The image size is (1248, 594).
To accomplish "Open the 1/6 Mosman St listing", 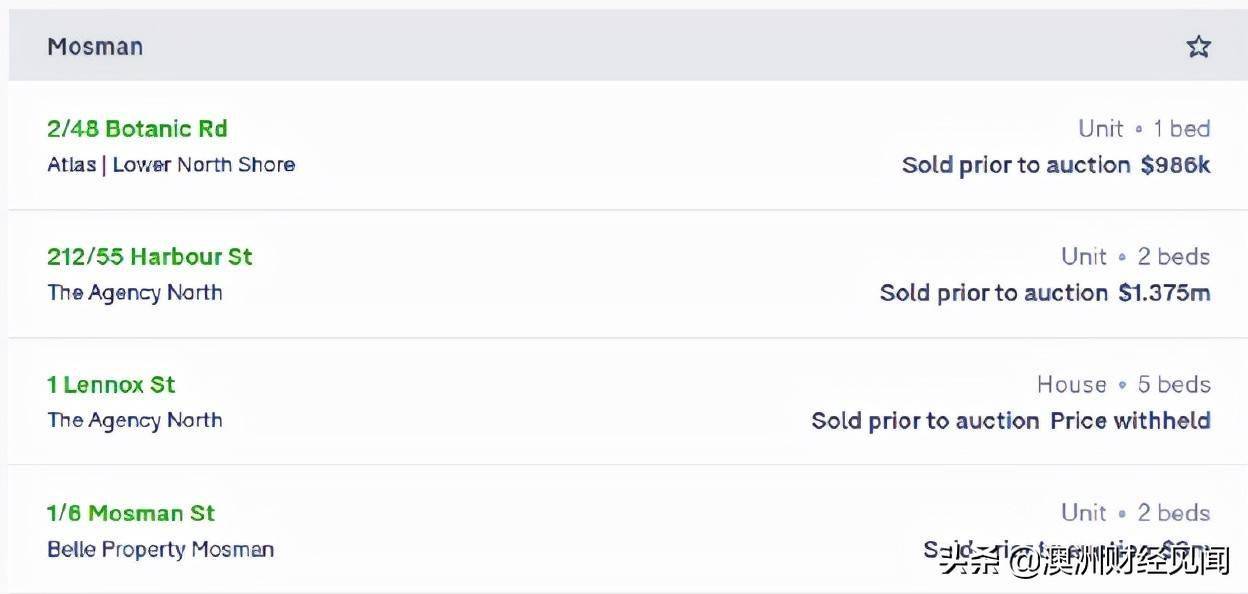I will (131, 513).
